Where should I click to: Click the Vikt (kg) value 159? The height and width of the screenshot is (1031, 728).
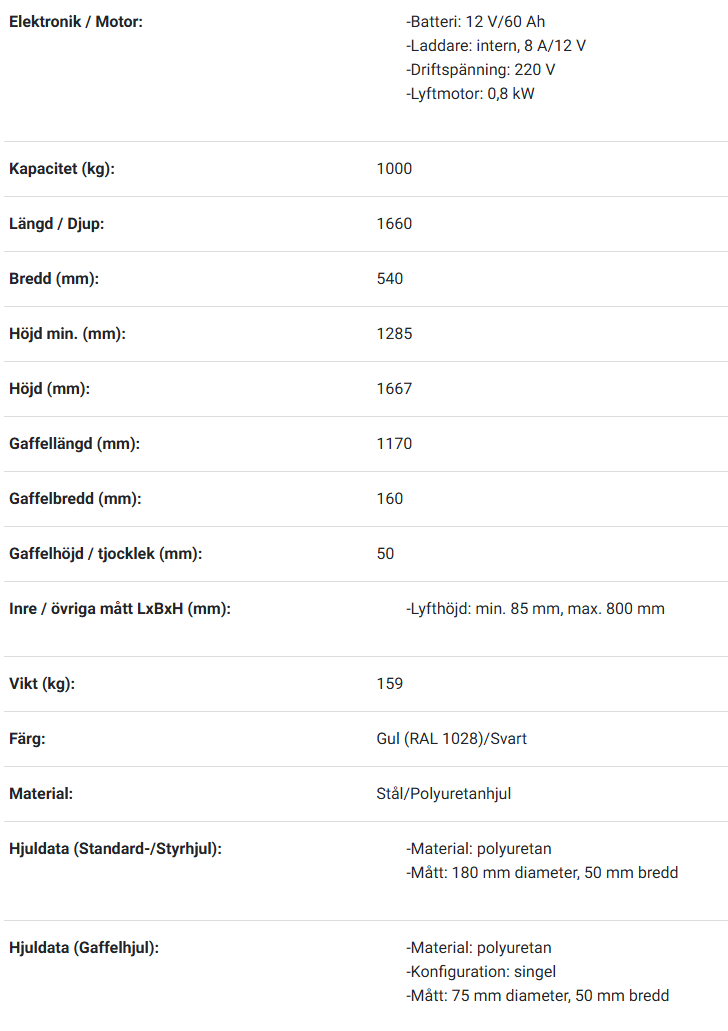point(389,684)
